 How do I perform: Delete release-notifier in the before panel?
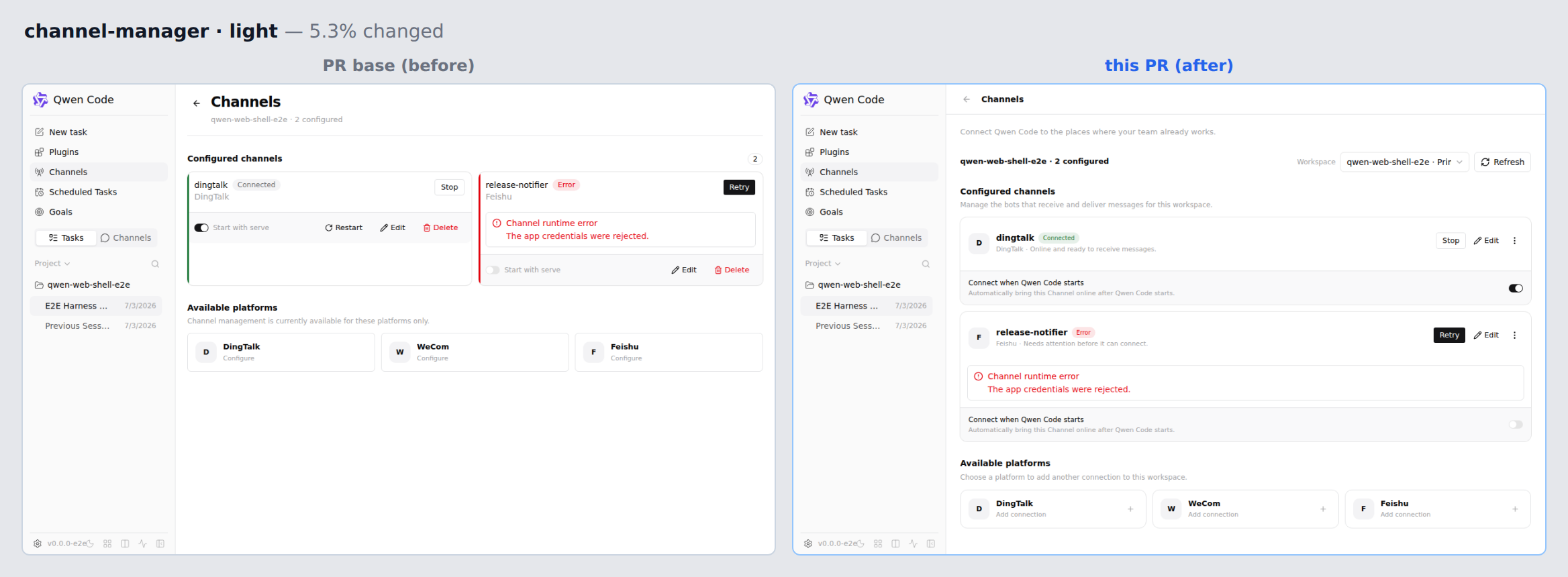tap(732, 270)
